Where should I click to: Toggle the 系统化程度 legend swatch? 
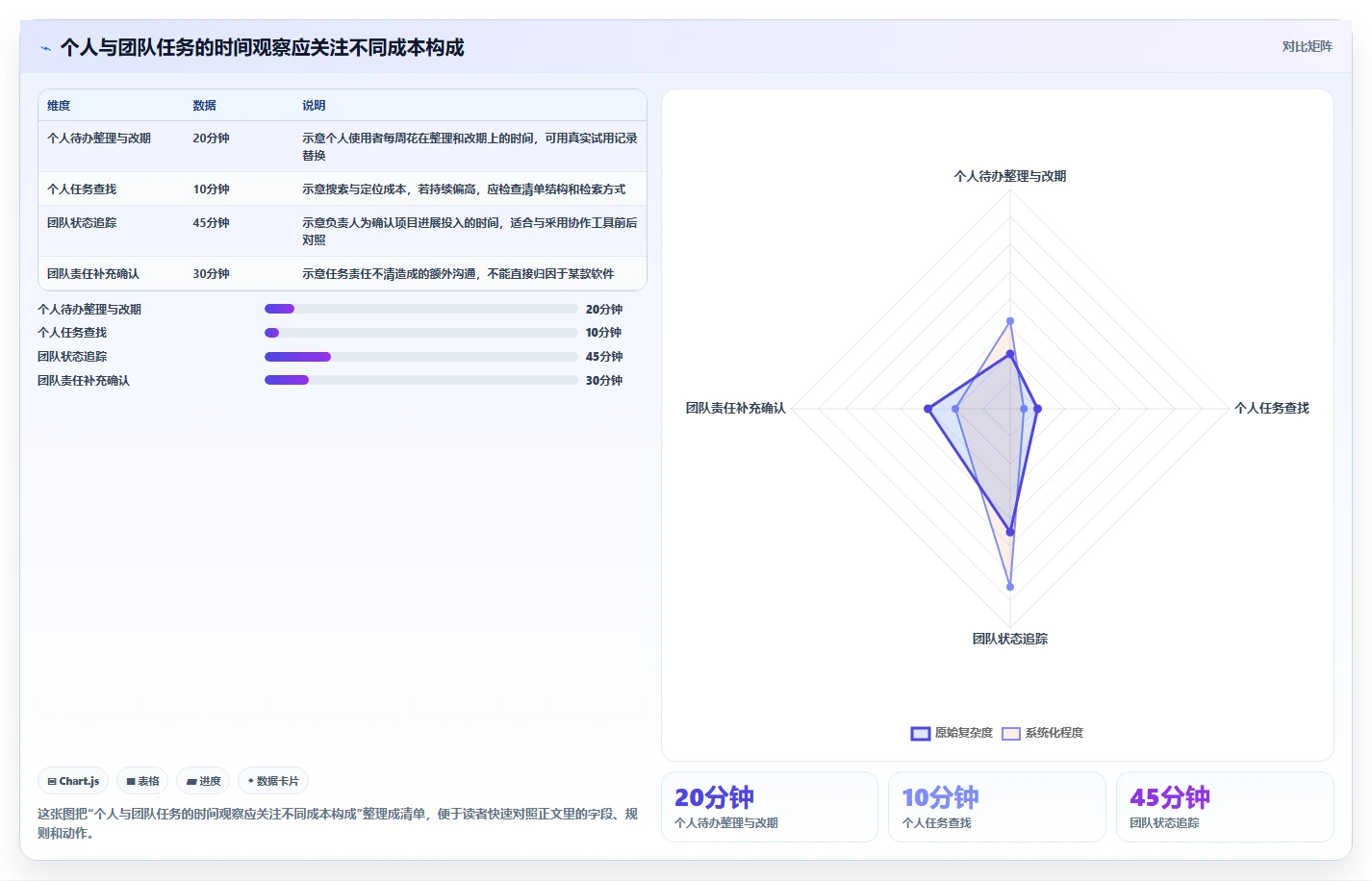(1011, 733)
